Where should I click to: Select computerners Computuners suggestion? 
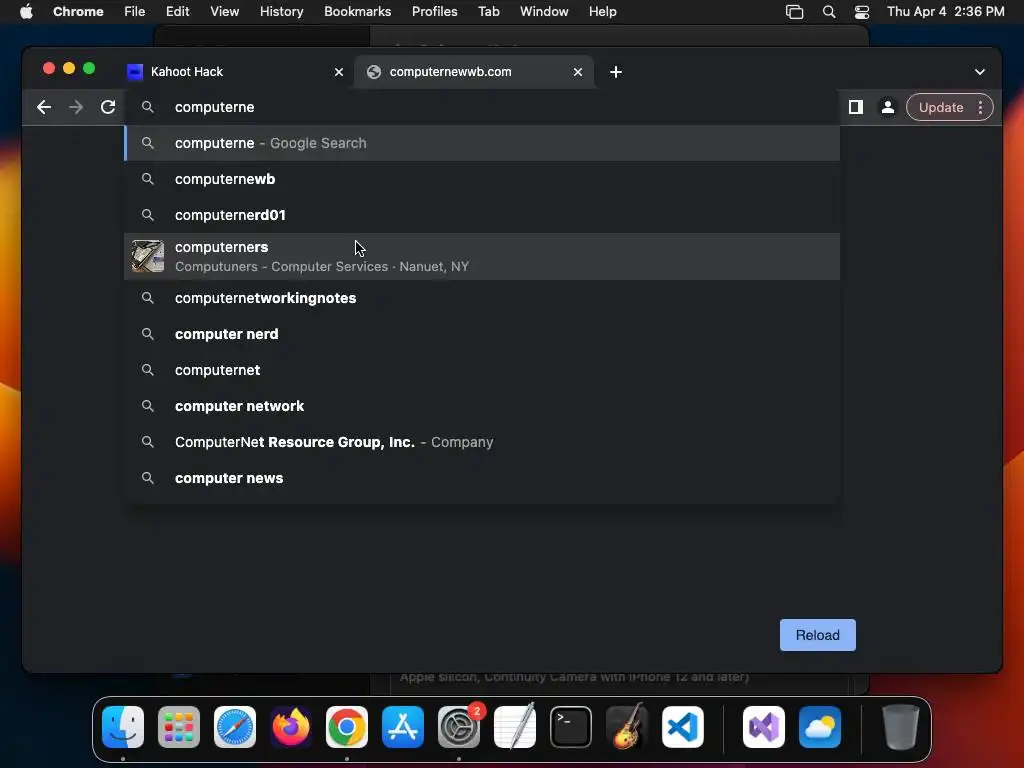[482, 257]
